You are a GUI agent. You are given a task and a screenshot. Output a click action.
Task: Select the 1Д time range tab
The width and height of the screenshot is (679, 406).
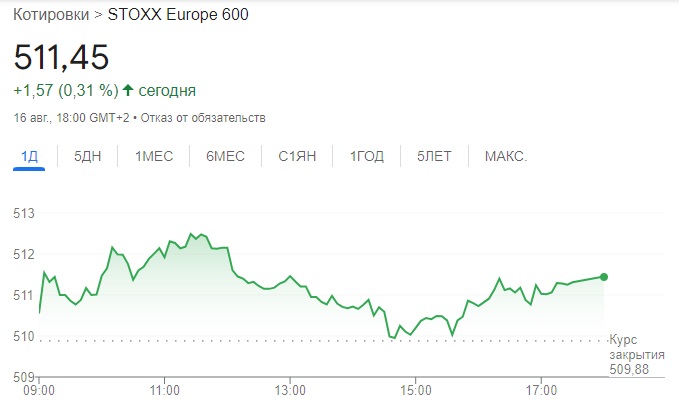(x=29, y=156)
